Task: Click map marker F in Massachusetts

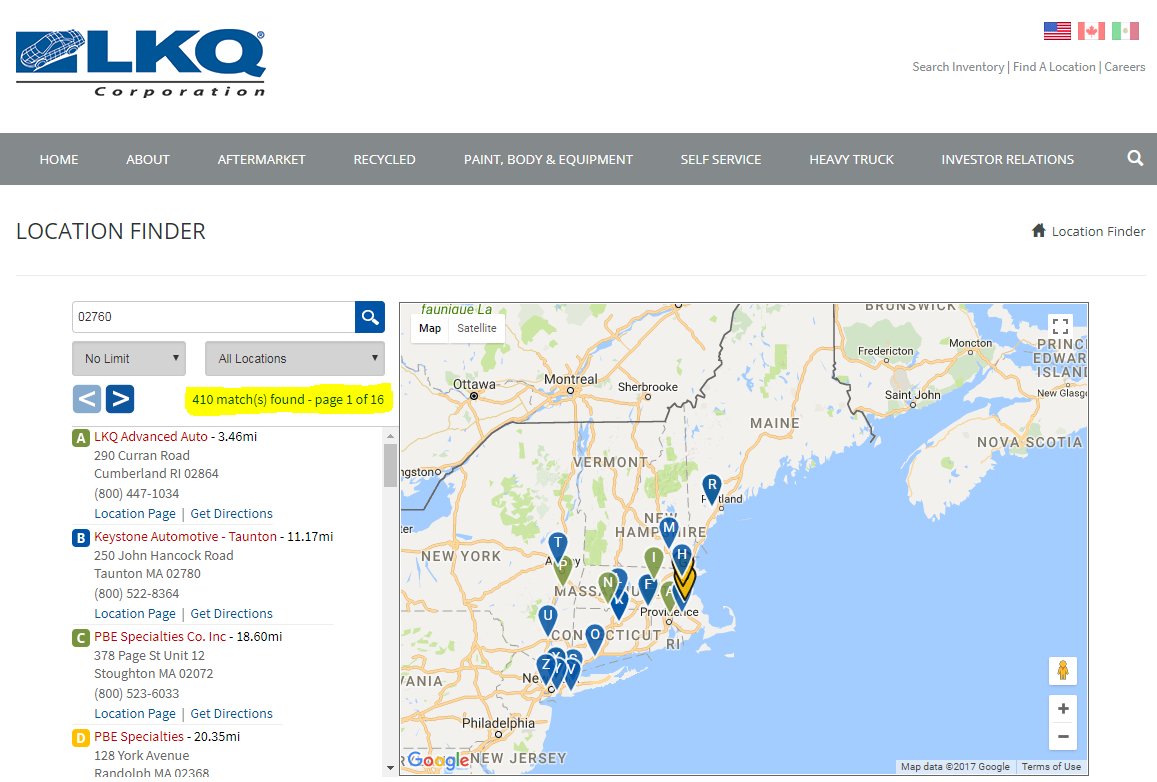Action: (x=647, y=588)
